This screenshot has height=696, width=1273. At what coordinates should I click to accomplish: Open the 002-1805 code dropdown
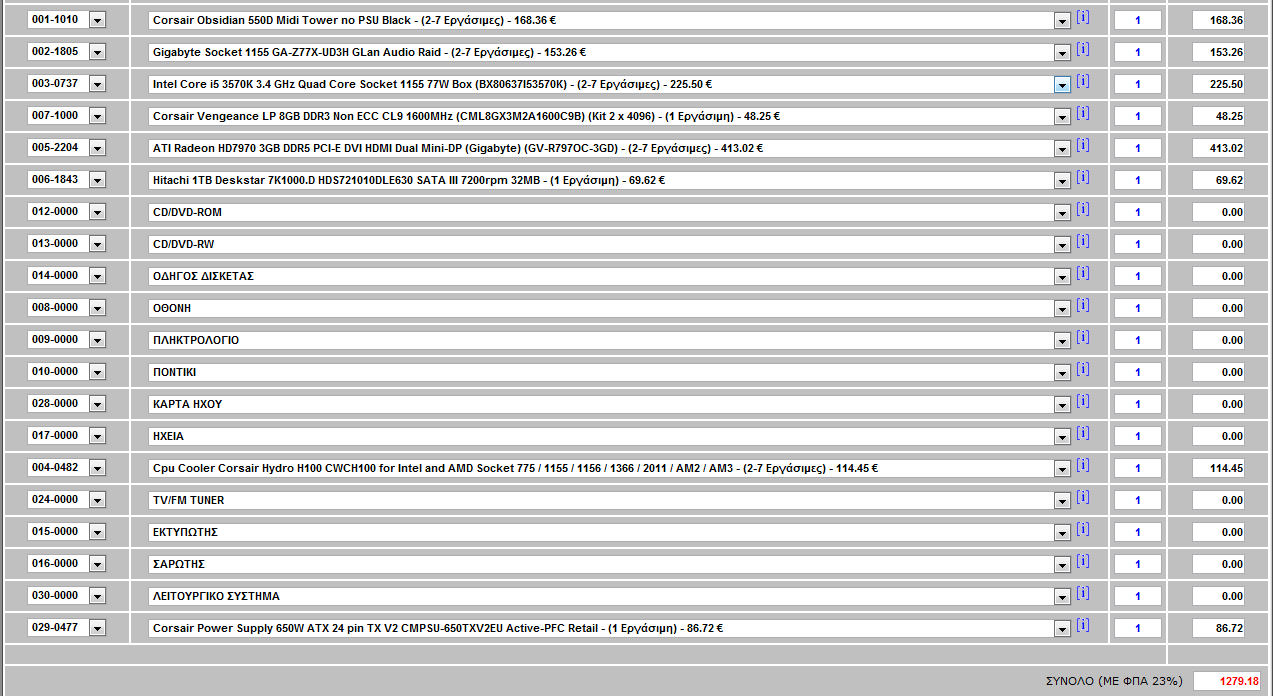(97, 52)
